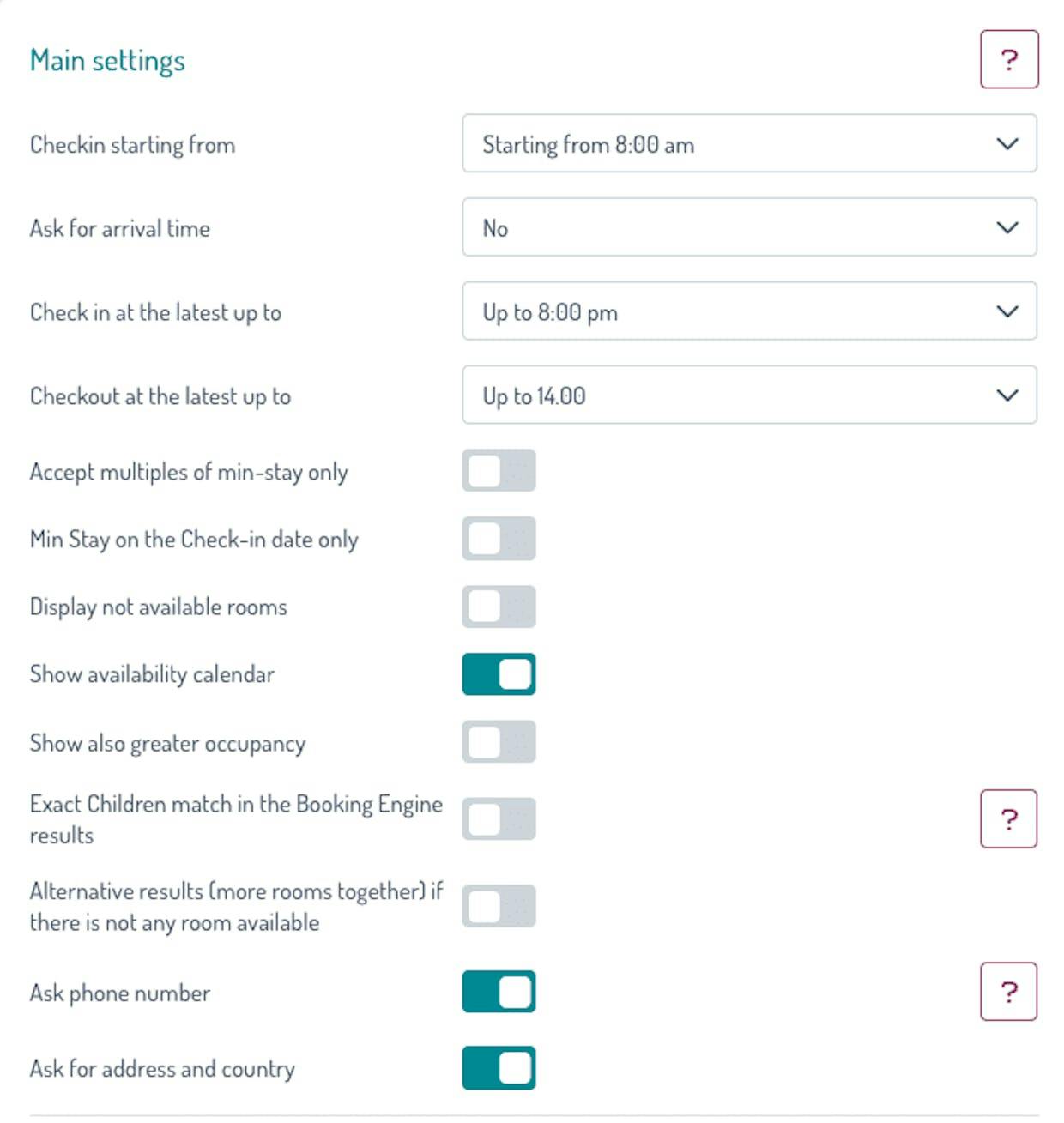Screen dimensions: 1064x1123
Task: Expand Checkout at the latest up to dropdown
Action: [x=749, y=395]
